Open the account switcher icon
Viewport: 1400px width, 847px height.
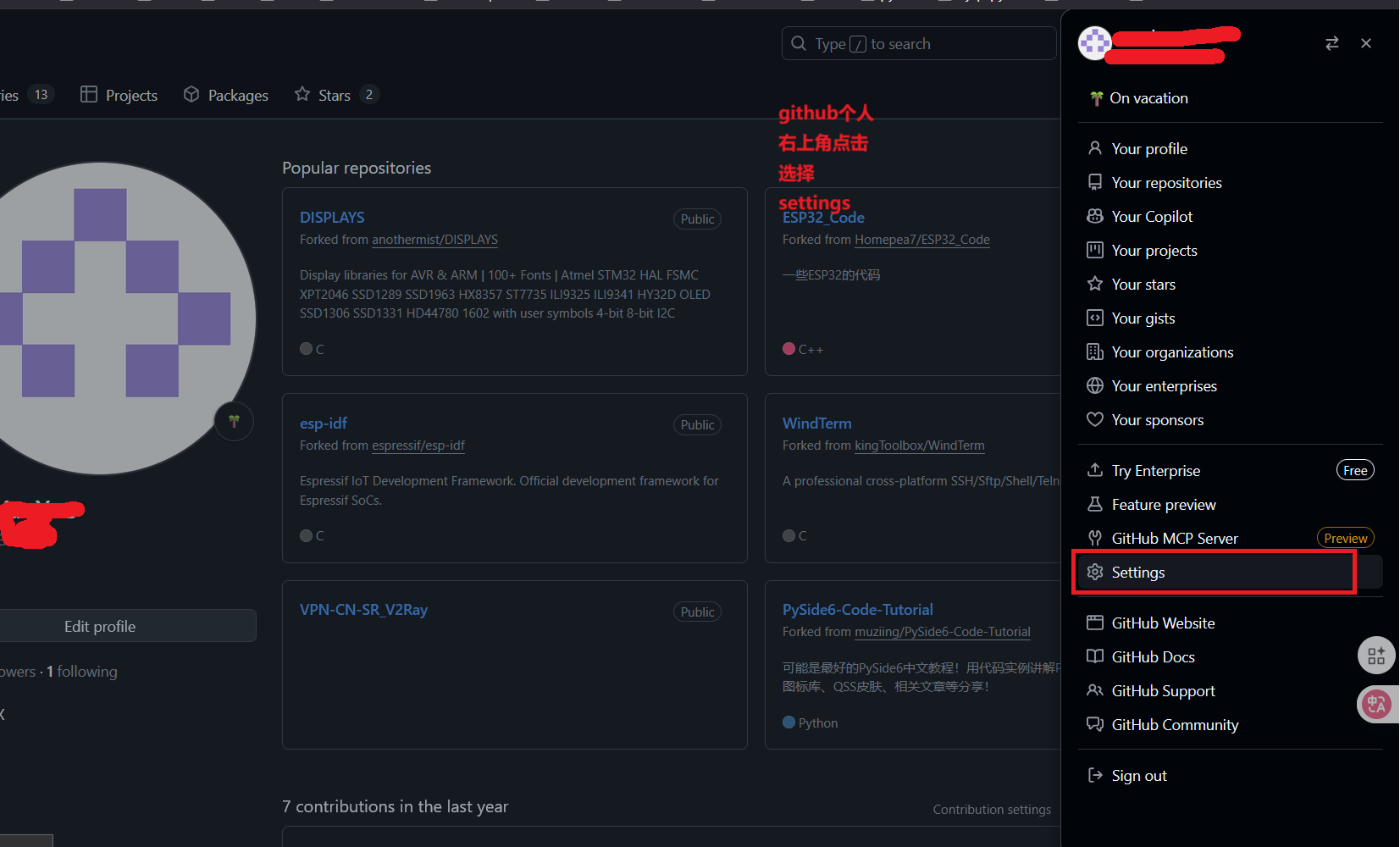(1331, 43)
